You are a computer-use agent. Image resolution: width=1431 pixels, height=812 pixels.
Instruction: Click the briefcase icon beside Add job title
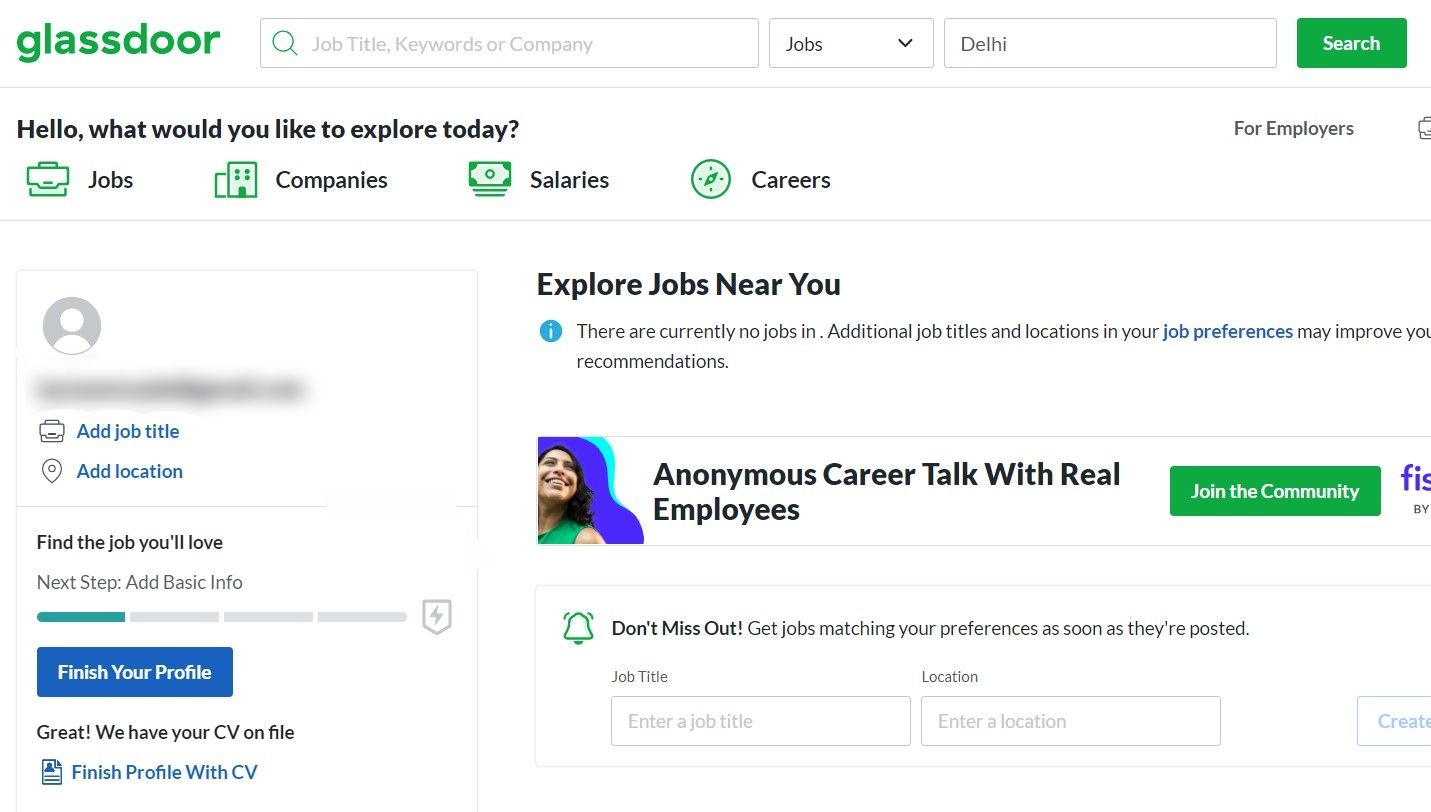click(x=51, y=430)
